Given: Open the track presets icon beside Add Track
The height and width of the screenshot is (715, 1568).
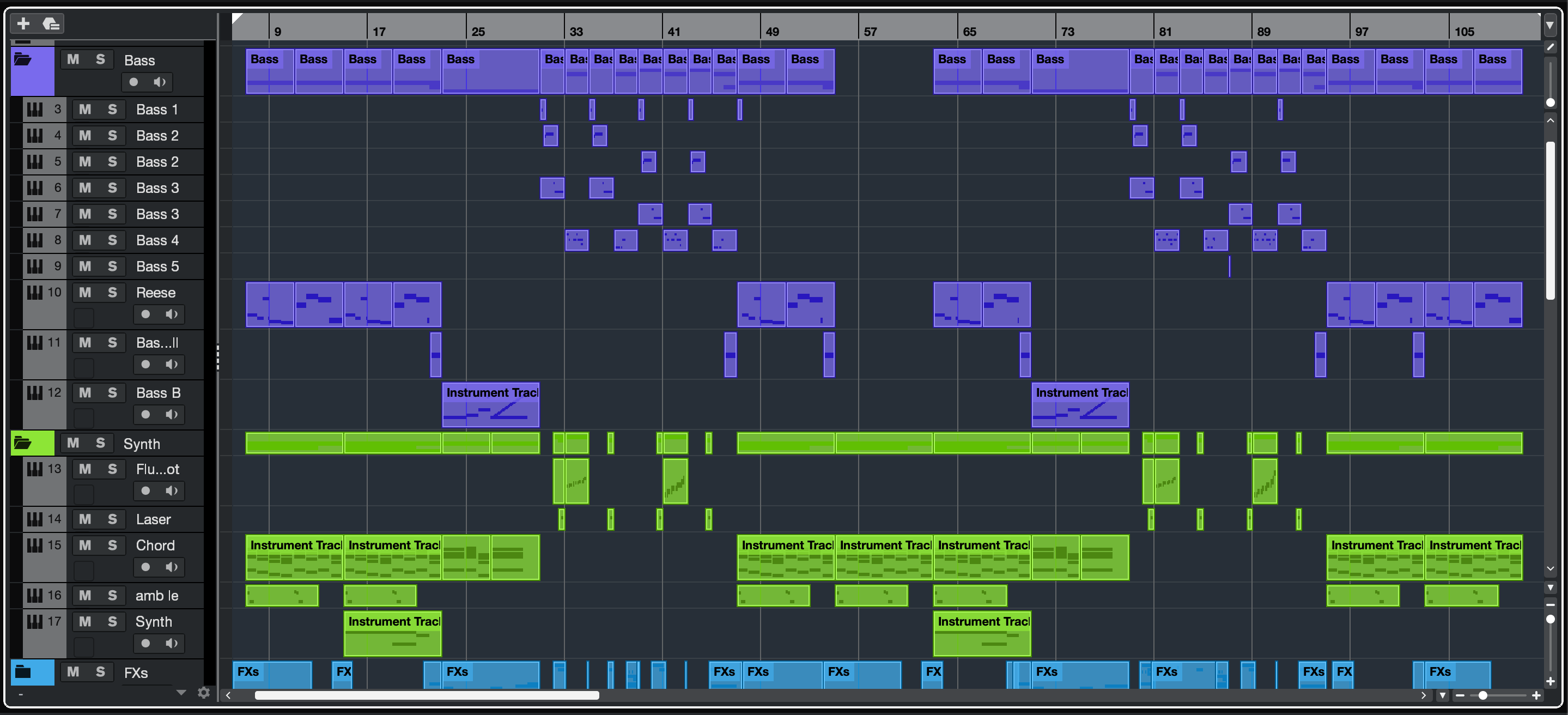Looking at the screenshot, I should (51, 24).
